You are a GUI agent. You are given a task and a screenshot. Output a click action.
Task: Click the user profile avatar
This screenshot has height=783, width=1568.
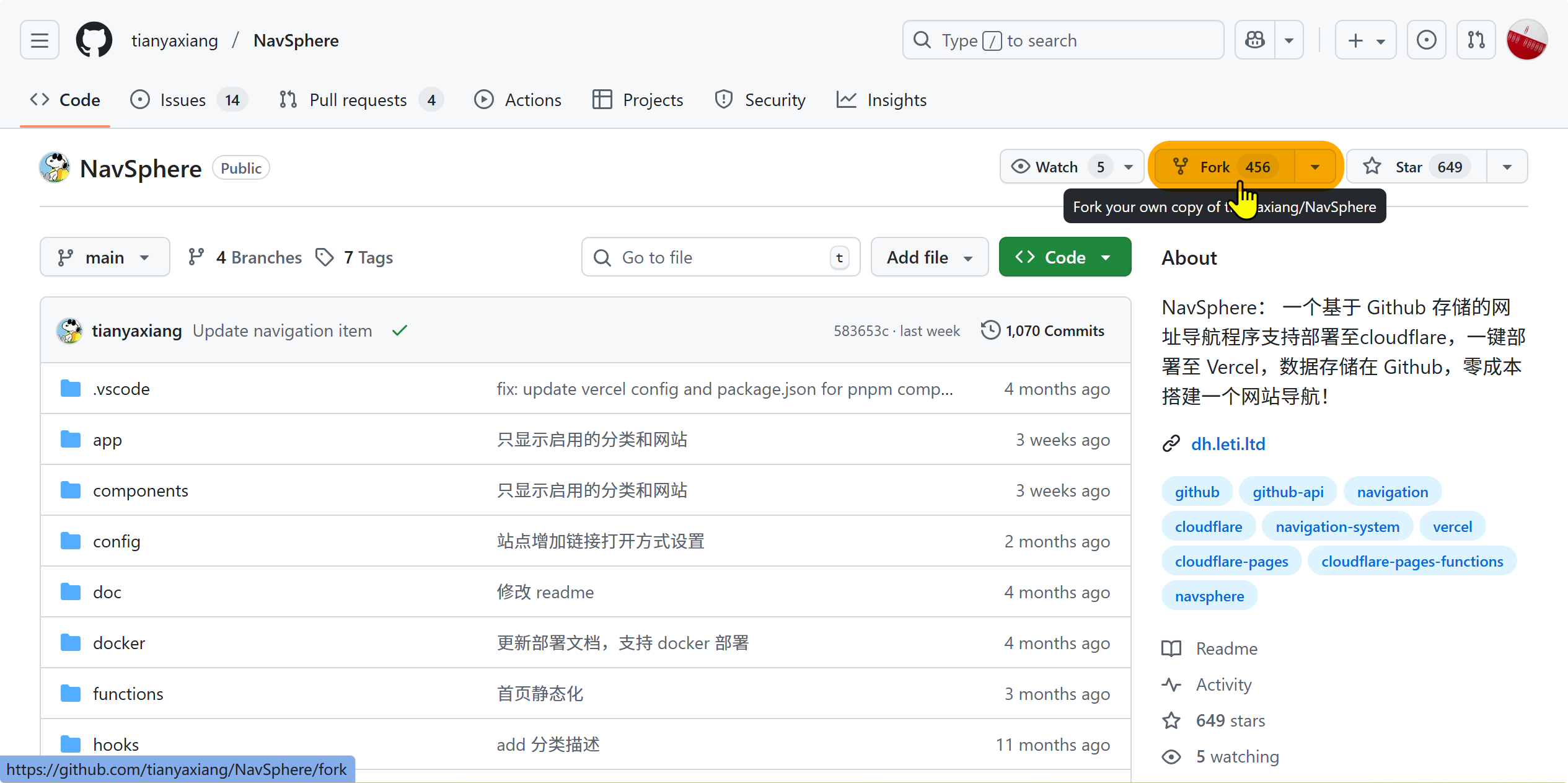point(1526,40)
